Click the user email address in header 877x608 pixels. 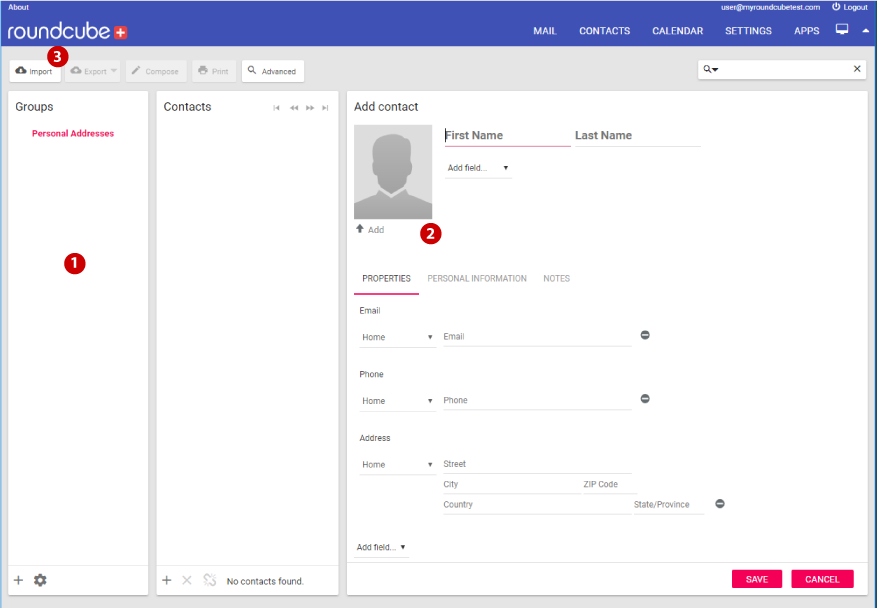pyautogui.click(x=770, y=7)
